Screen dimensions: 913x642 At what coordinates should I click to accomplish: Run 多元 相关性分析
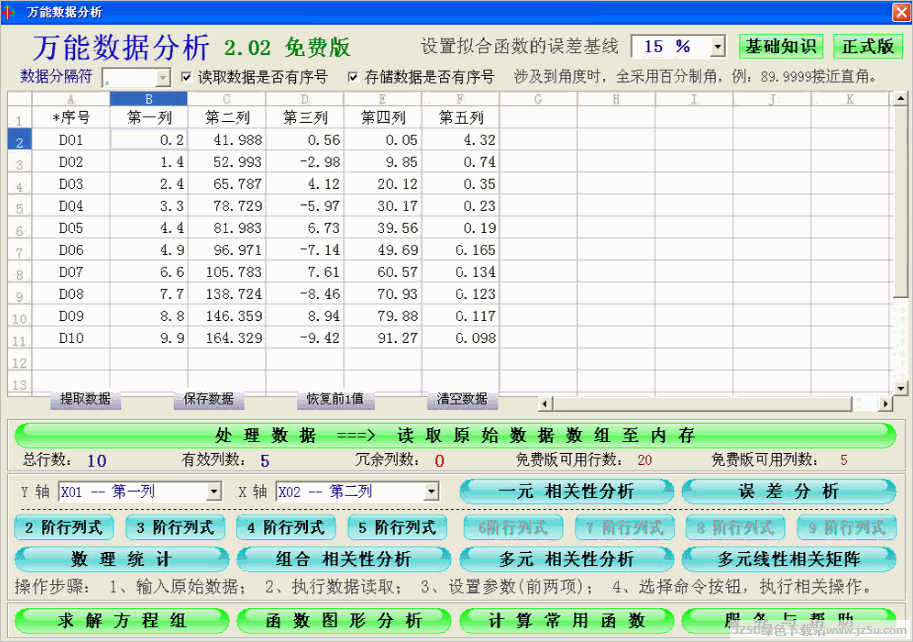click(x=566, y=559)
